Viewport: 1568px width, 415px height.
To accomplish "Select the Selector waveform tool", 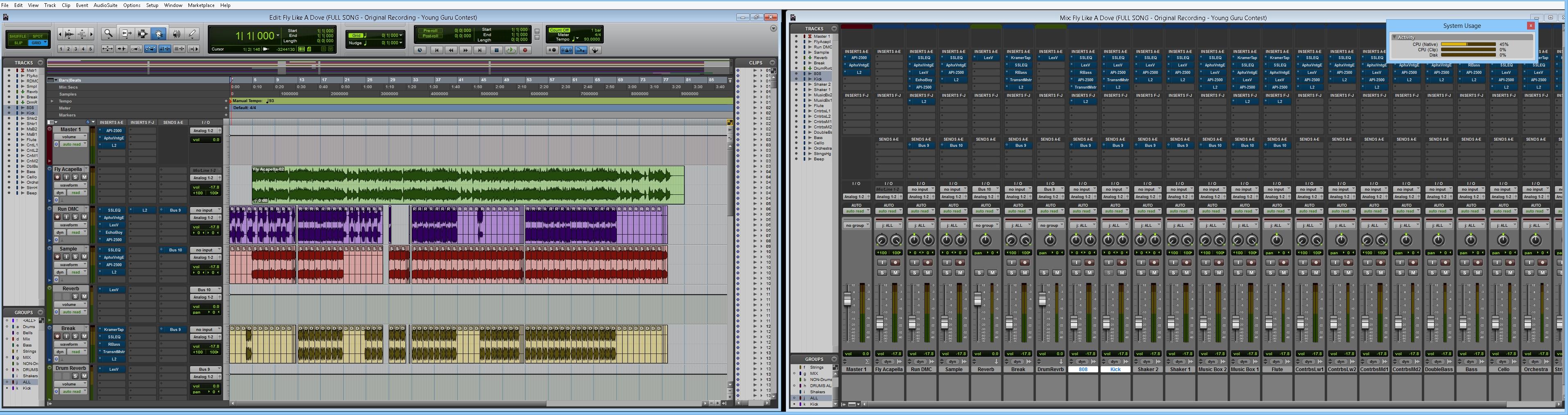I will coord(143,34).
